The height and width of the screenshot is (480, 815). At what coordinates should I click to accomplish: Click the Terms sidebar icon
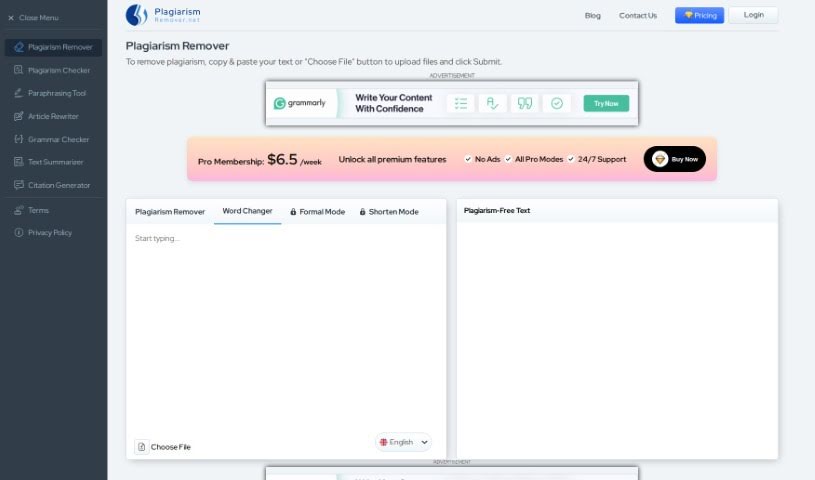click(19, 210)
